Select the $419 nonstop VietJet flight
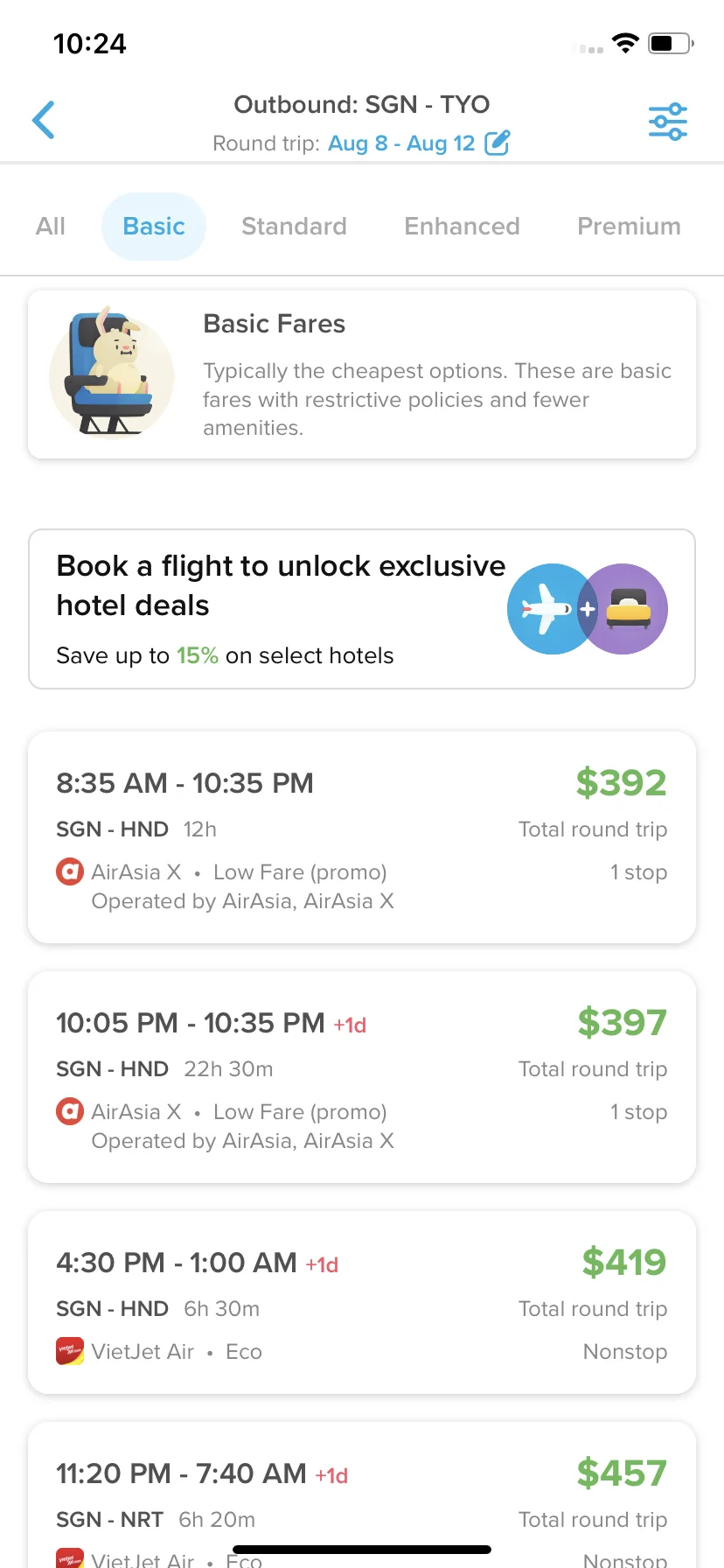Viewport: 724px width, 1568px height. 362,1302
